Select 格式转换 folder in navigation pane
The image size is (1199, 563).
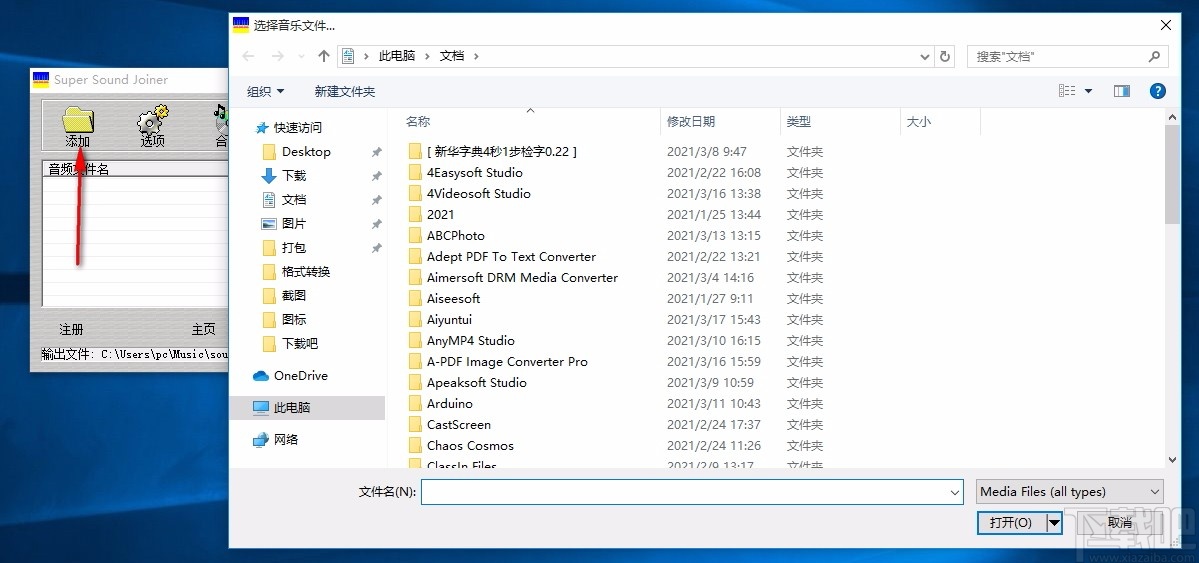tap(306, 272)
